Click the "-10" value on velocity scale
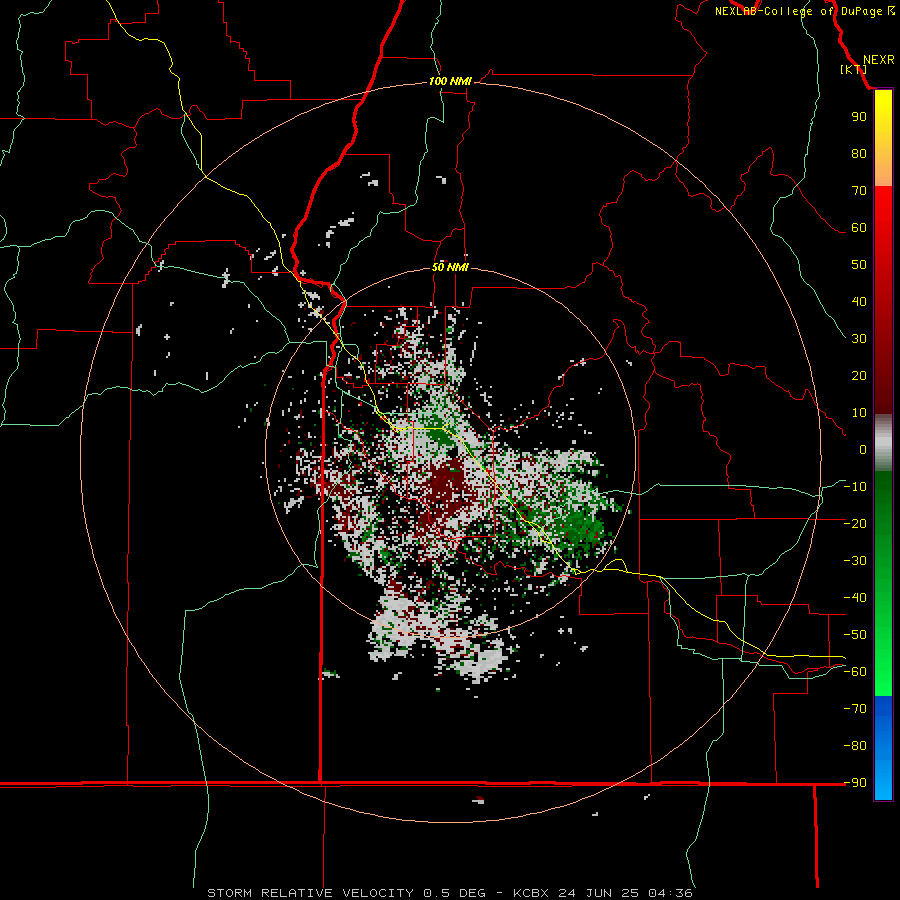The width and height of the screenshot is (900, 900). 855,487
